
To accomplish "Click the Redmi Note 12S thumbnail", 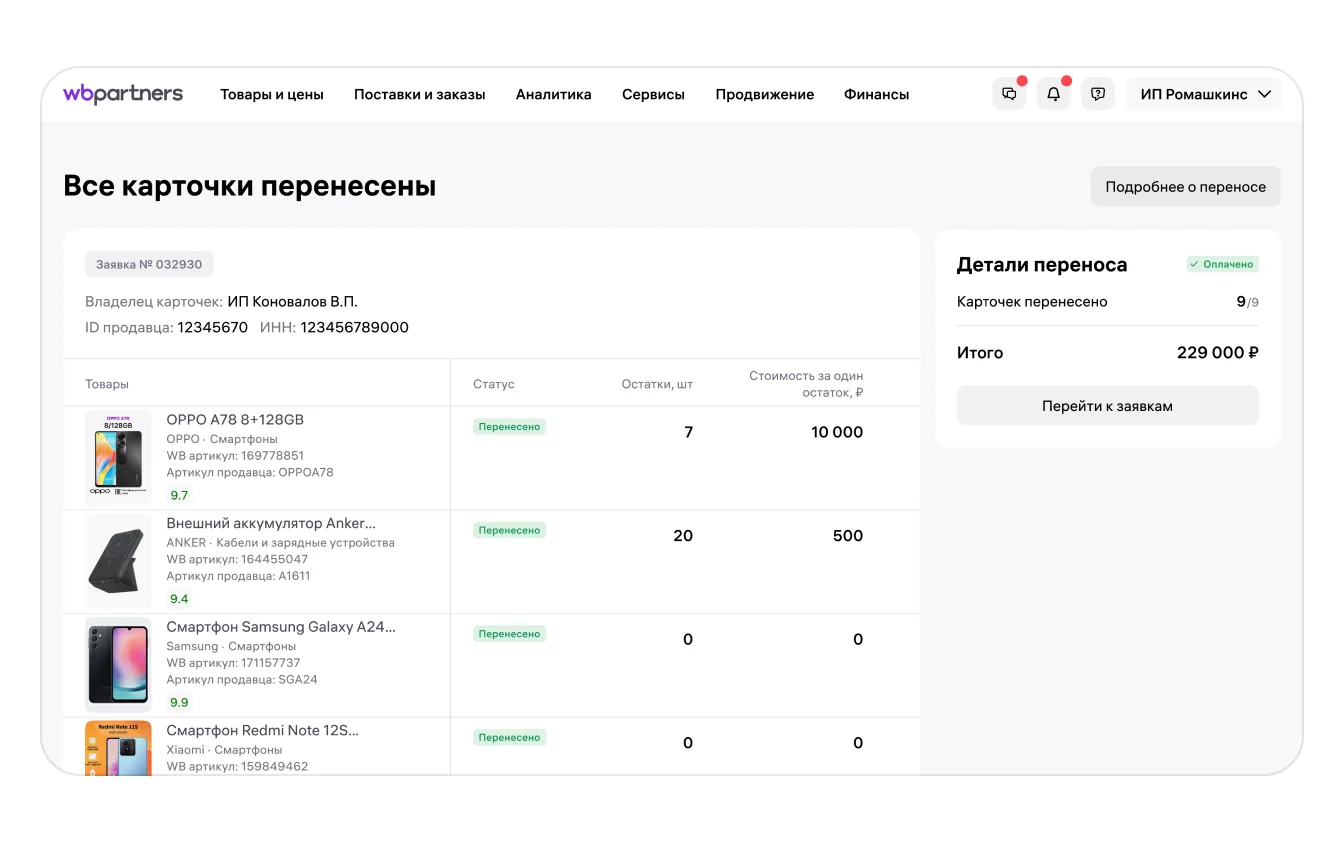I will tap(118, 748).
